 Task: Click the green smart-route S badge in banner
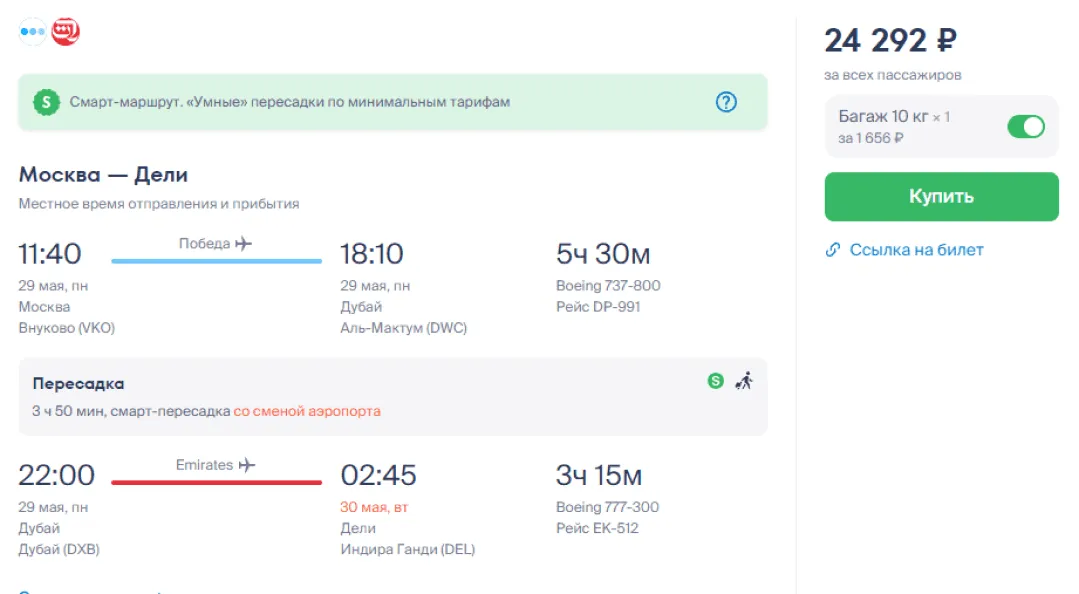point(46,102)
